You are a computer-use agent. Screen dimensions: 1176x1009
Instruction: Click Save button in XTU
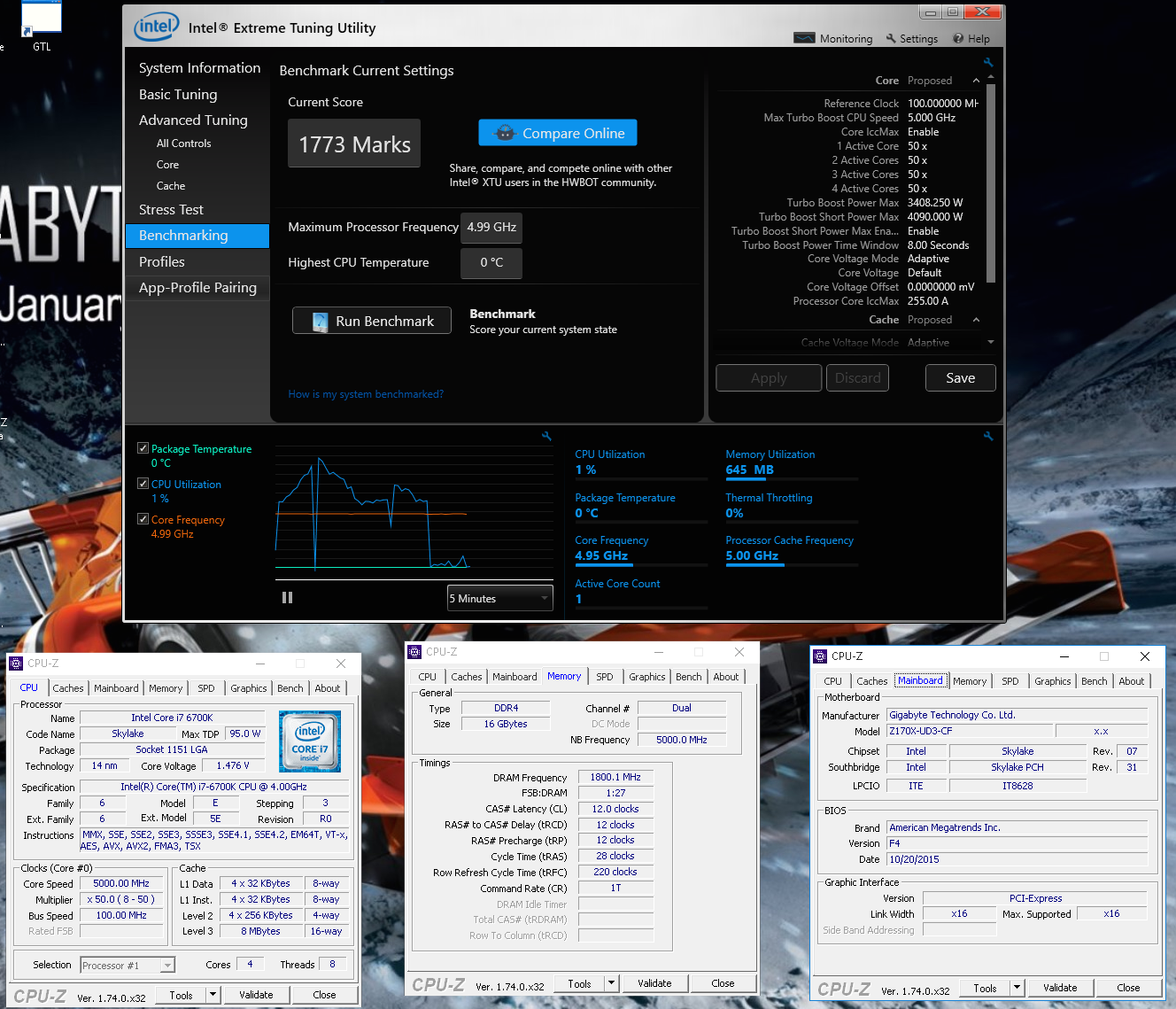pos(960,378)
